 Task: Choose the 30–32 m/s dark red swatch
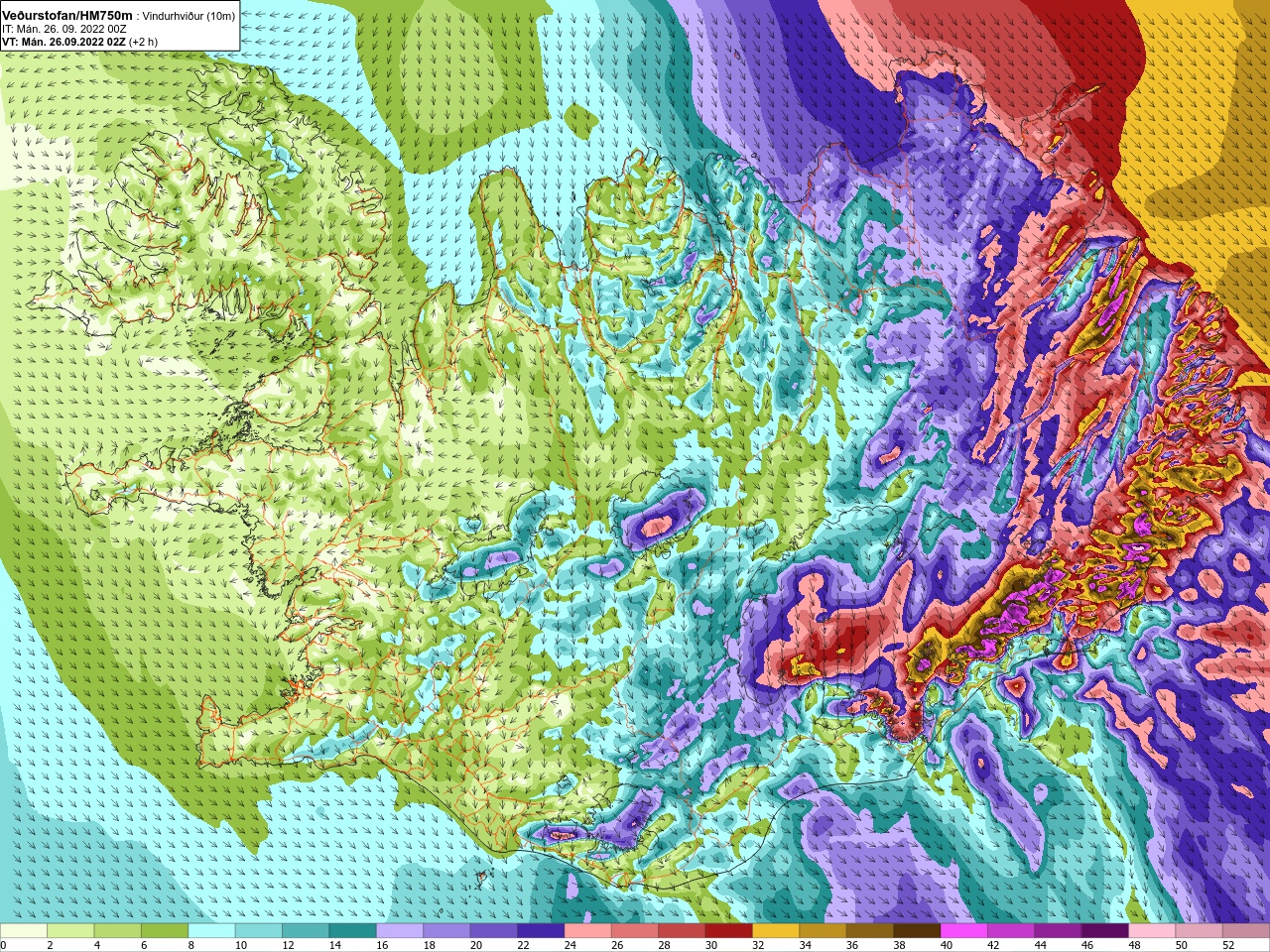pyautogui.click(x=729, y=931)
